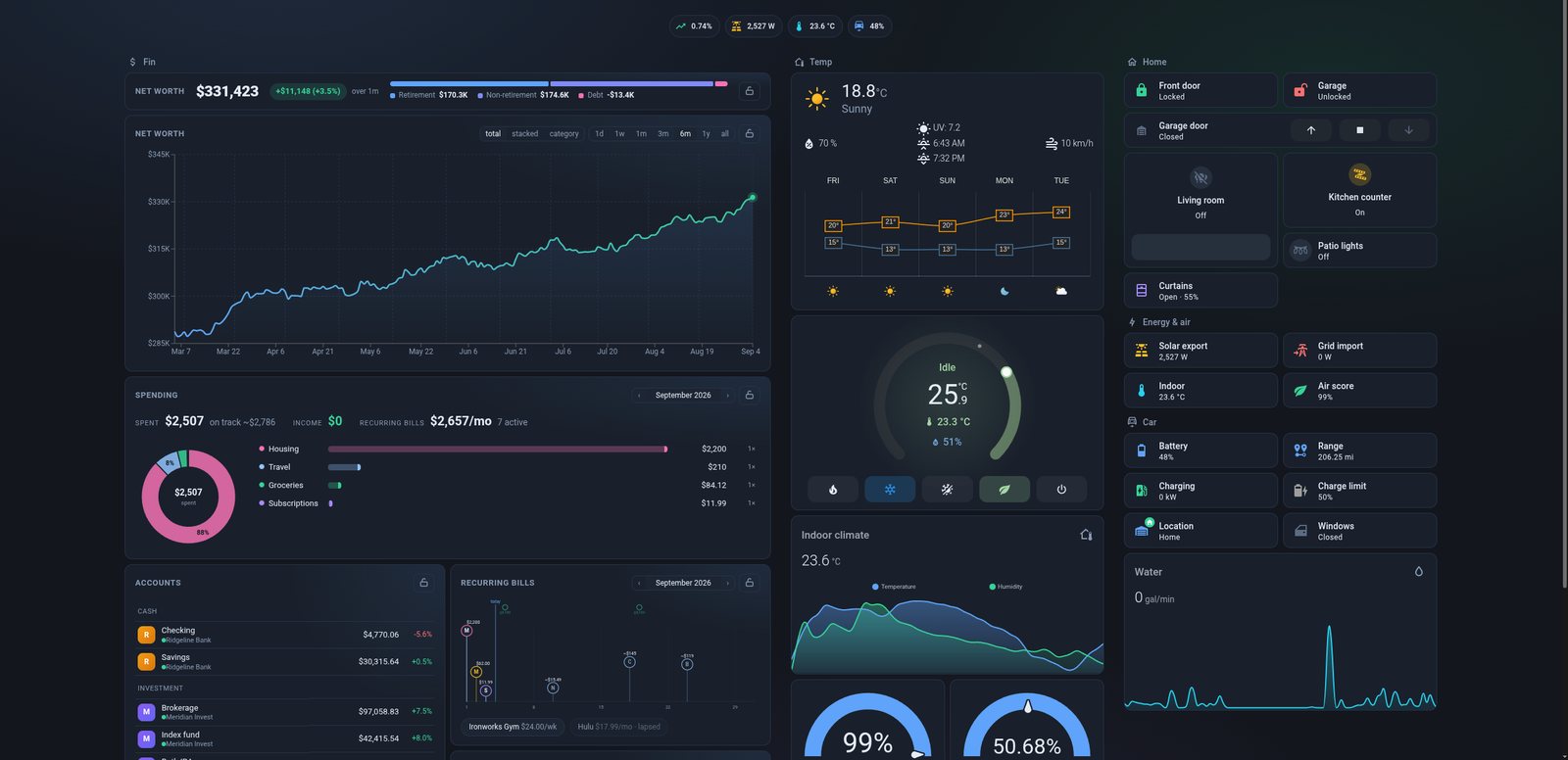1568x760 pixels.
Task: Turn off thermostat with power icon
Action: (1061, 489)
